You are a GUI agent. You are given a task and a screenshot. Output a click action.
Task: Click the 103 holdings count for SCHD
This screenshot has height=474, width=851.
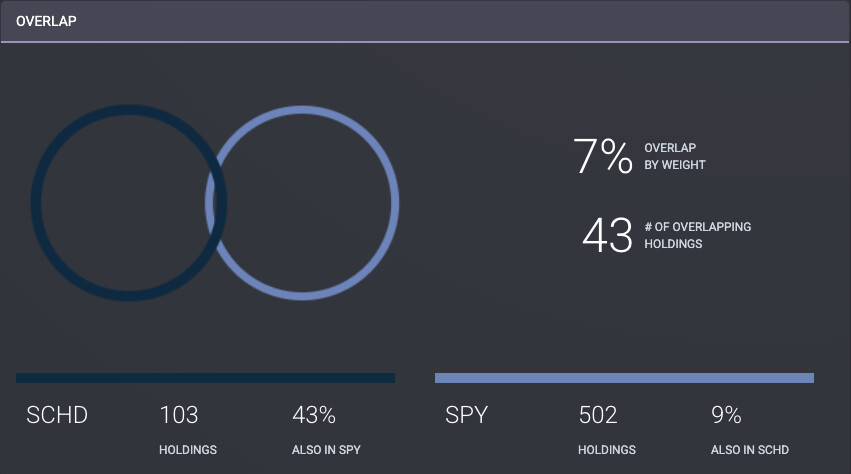pyautogui.click(x=179, y=415)
